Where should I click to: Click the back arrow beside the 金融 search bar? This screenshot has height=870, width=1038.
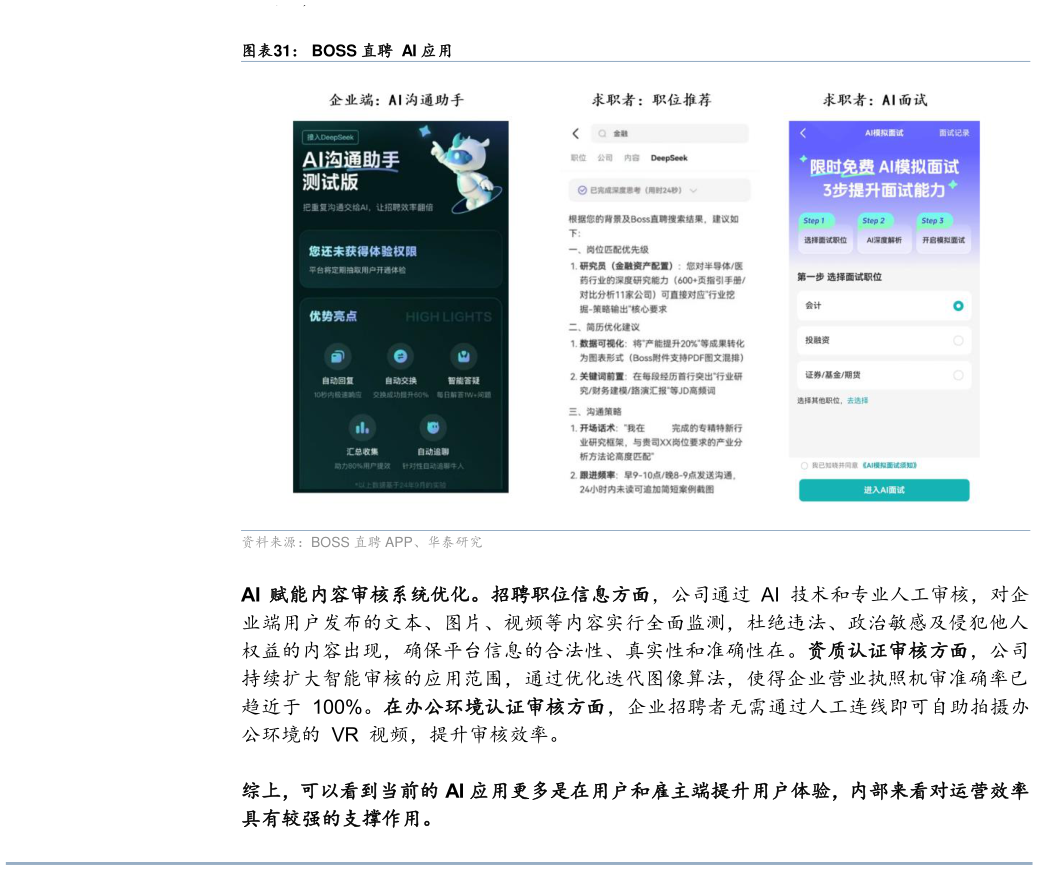pos(575,133)
